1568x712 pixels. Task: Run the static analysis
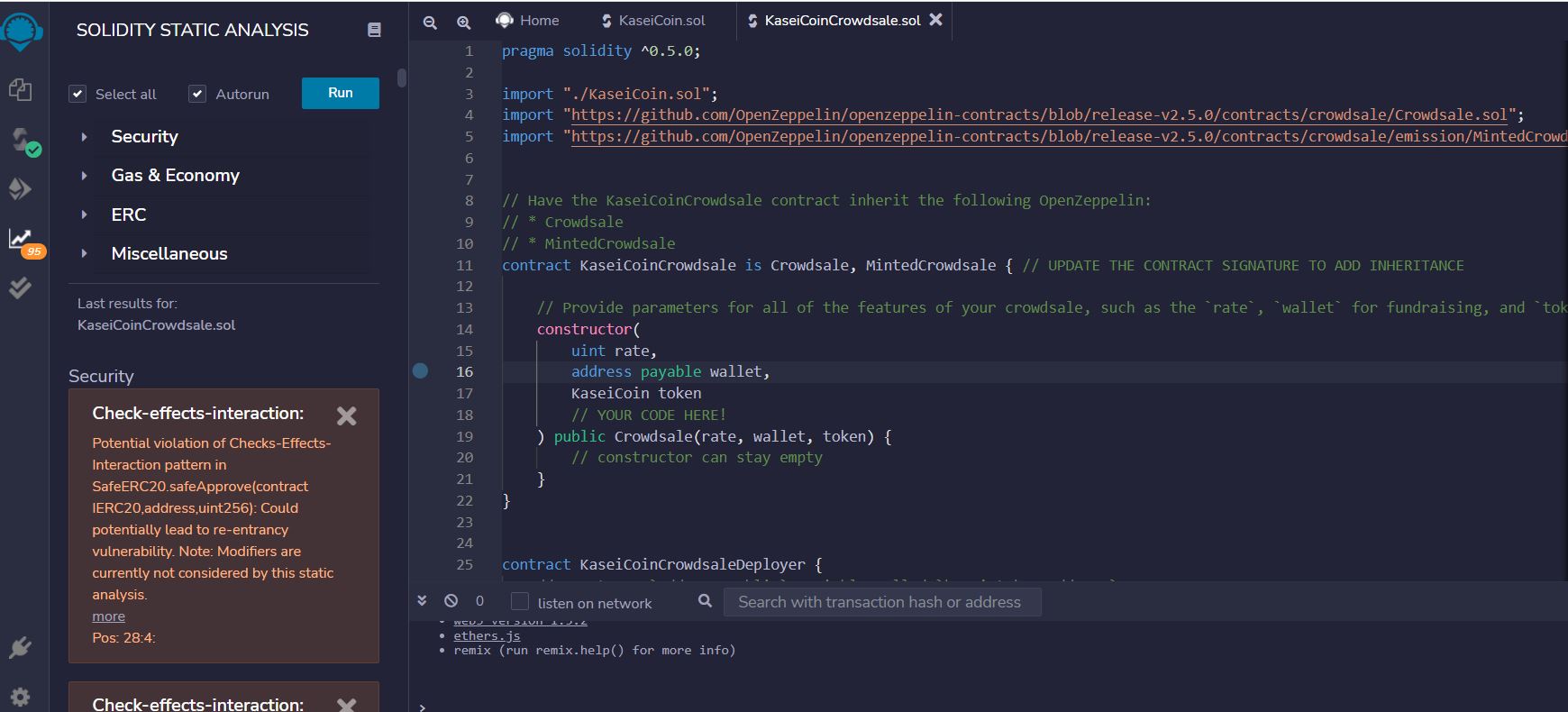[x=341, y=93]
